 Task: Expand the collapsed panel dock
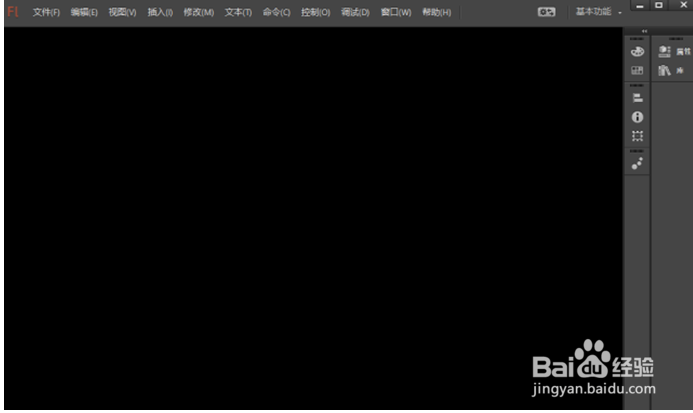coord(644,31)
